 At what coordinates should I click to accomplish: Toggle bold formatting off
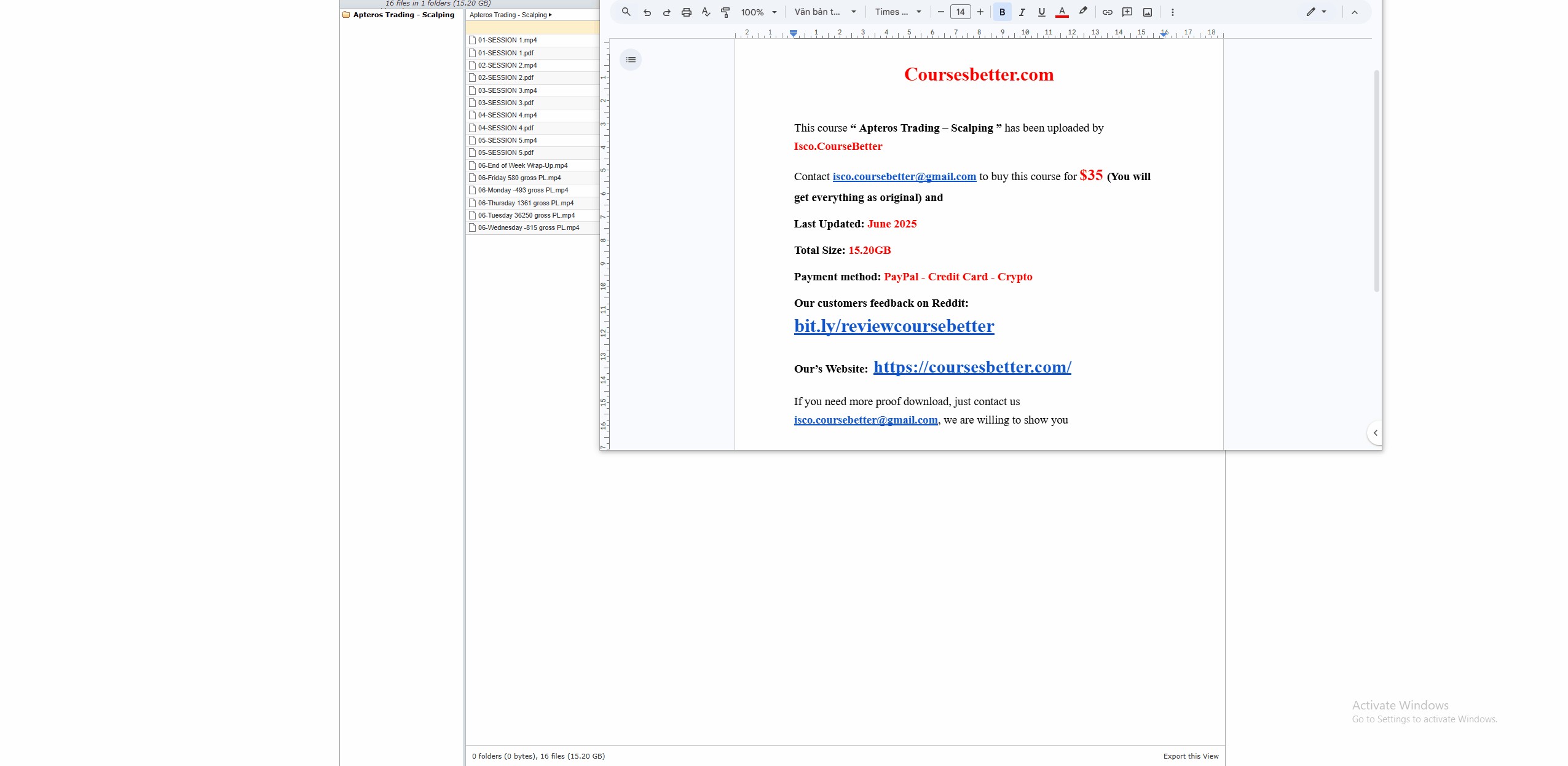pos(1002,12)
